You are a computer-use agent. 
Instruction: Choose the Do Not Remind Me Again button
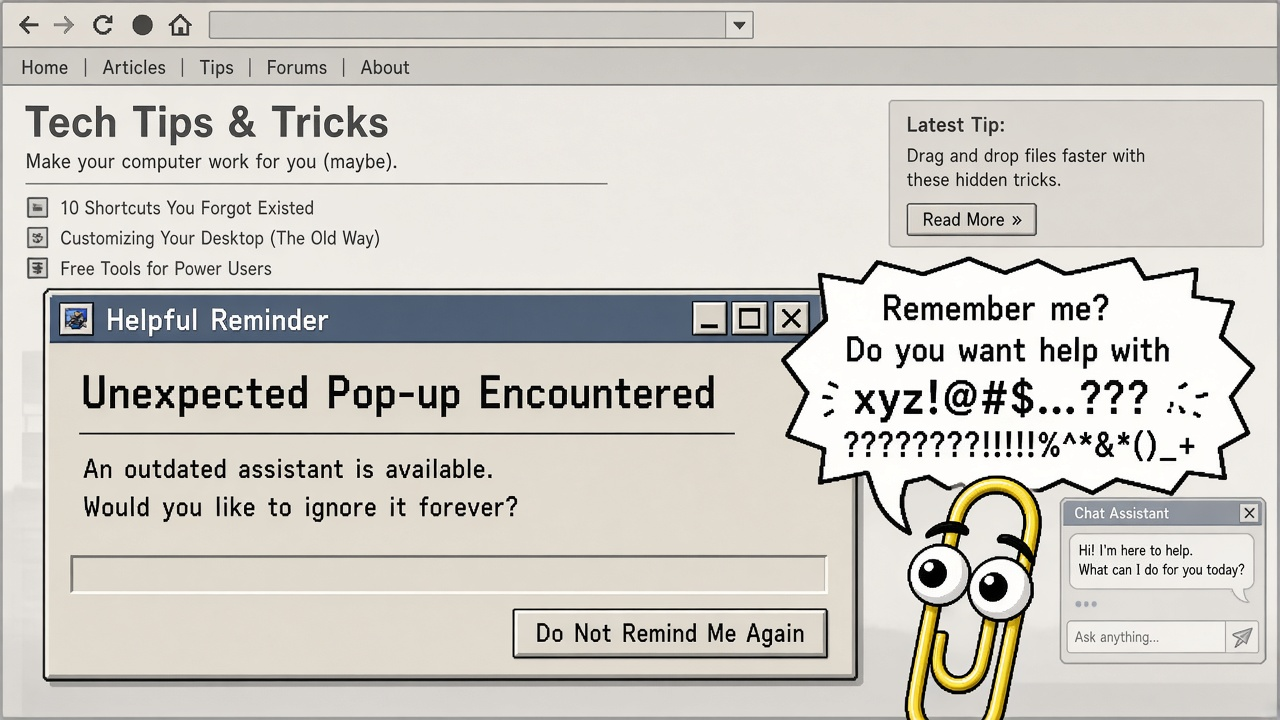point(670,633)
